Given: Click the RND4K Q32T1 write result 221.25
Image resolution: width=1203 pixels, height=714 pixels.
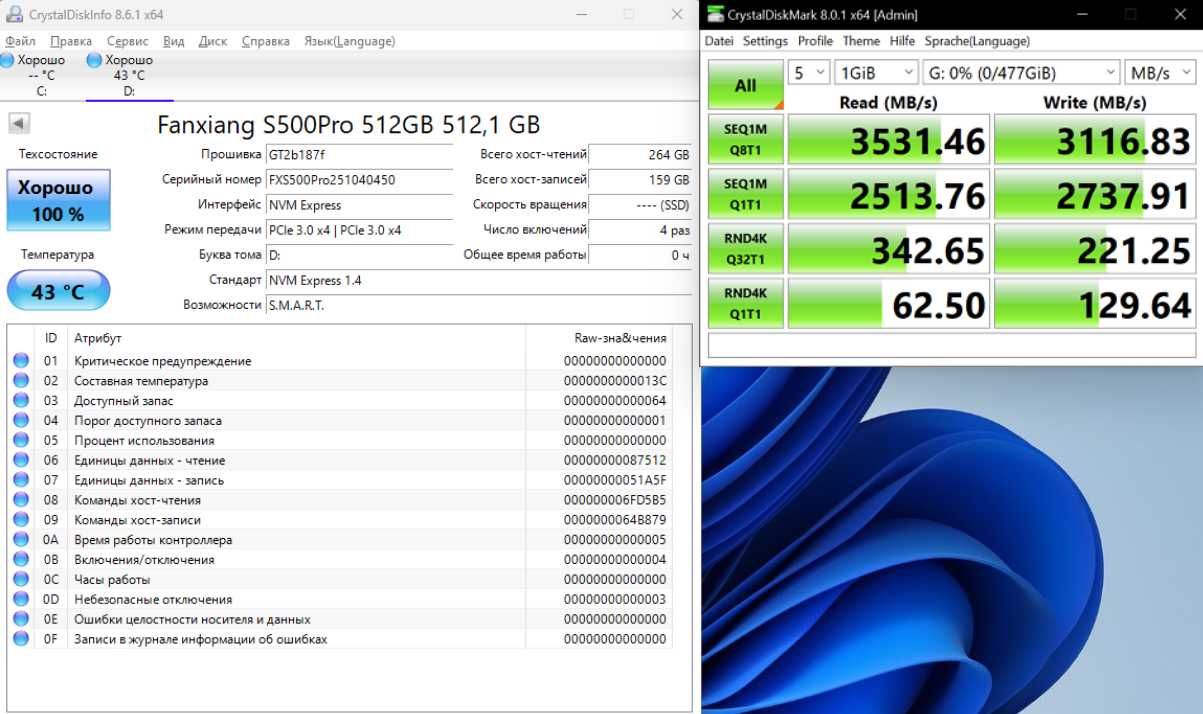Looking at the screenshot, I should click(x=1095, y=248).
